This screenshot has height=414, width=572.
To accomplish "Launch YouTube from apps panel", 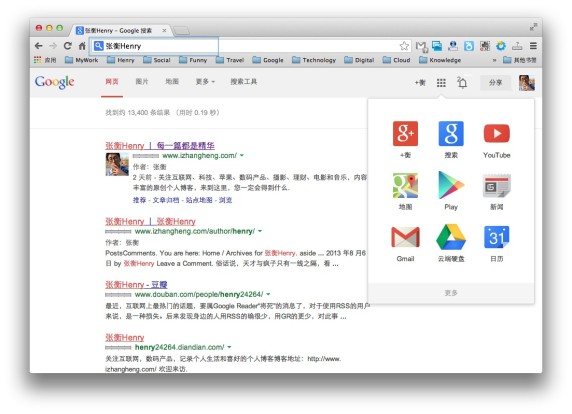I will pyautogui.click(x=496, y=134).
